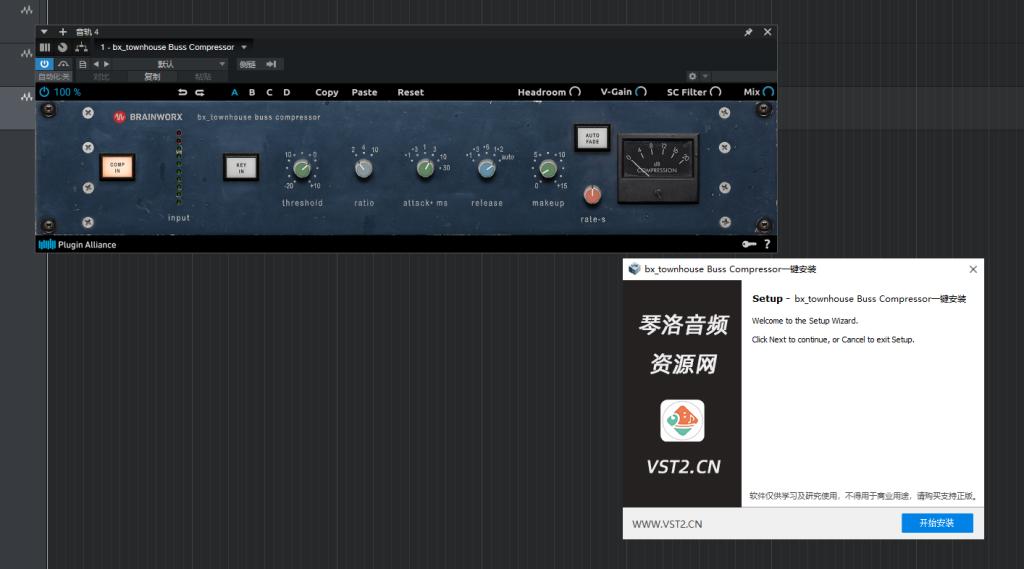The height and width of the screenshot is (569, 1024).
Task: Select settings slot C
Action: (x=269, y=92)
